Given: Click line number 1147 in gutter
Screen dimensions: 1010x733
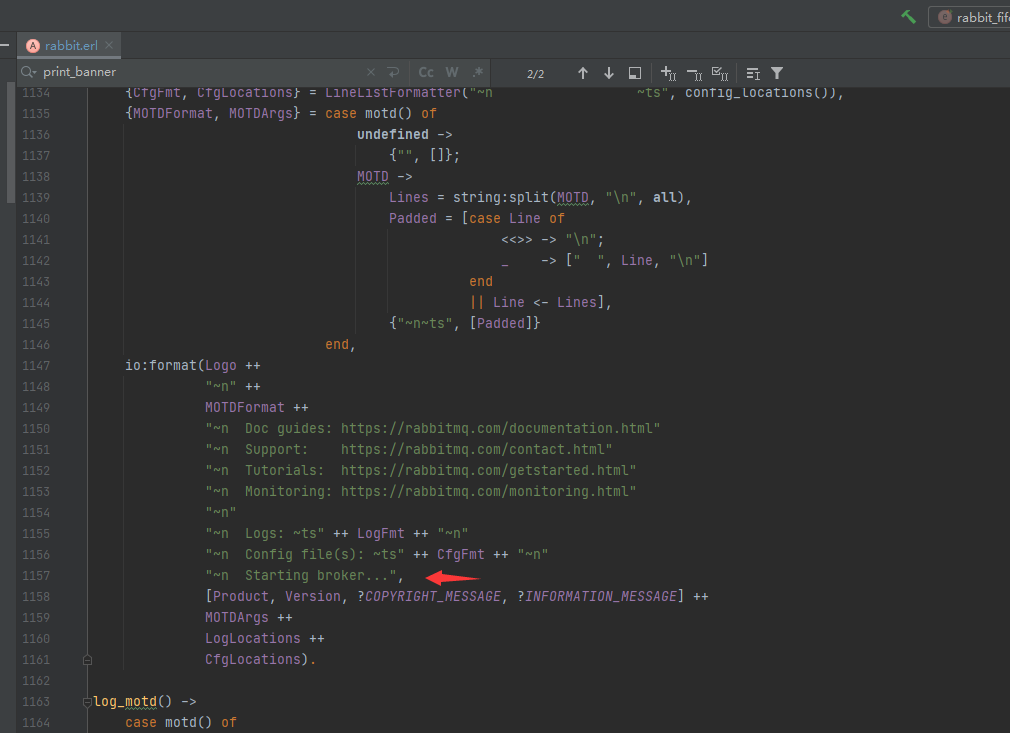Looking at the screenshot, I should tap(36, 365).
